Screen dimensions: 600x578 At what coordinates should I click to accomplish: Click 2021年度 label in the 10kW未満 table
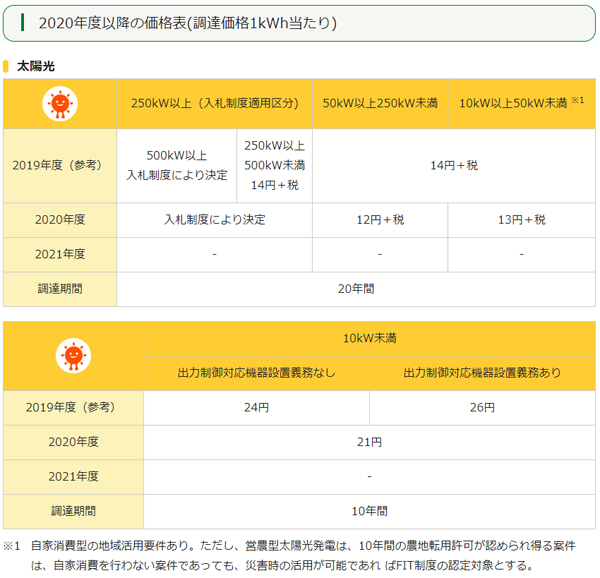point(73,477)
